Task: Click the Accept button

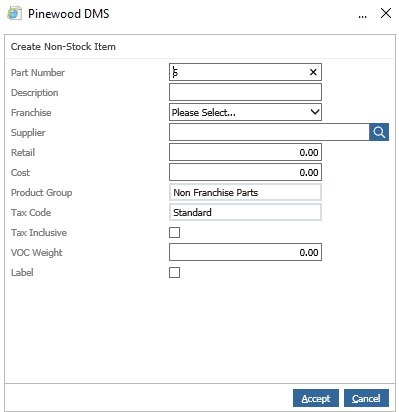Action: 316,398
